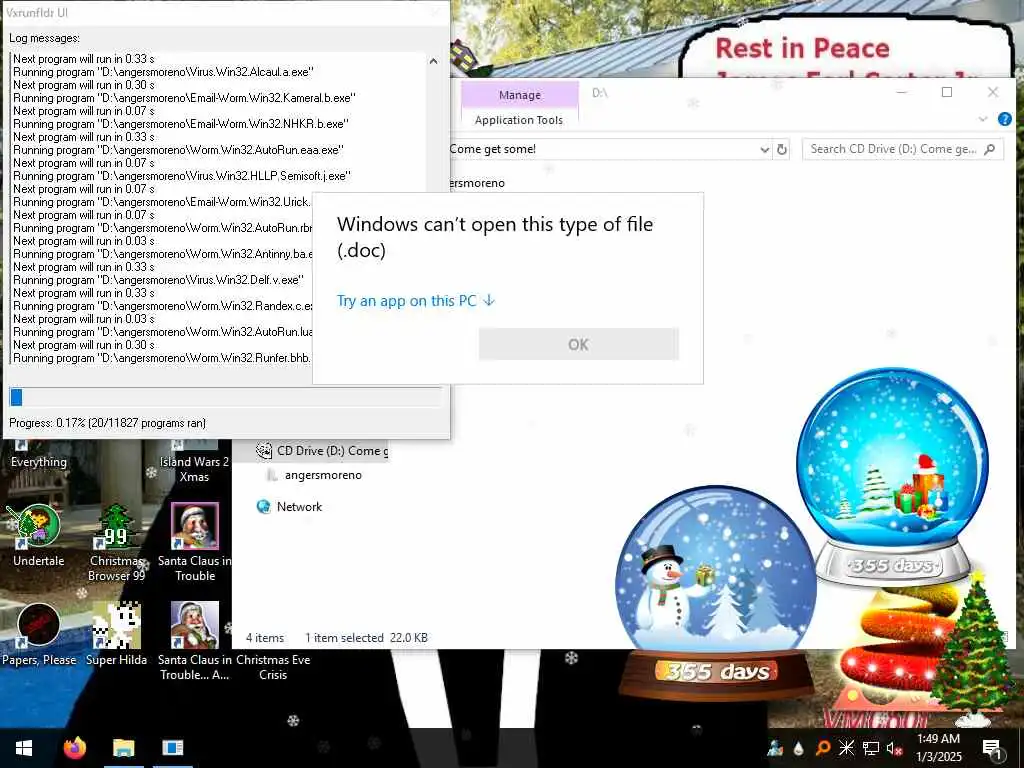Click the log line 'Email-Worm.Win32.Kameral.b.exe'
The height and width of the screenshot is (768, 1024).
coord(184,98)
